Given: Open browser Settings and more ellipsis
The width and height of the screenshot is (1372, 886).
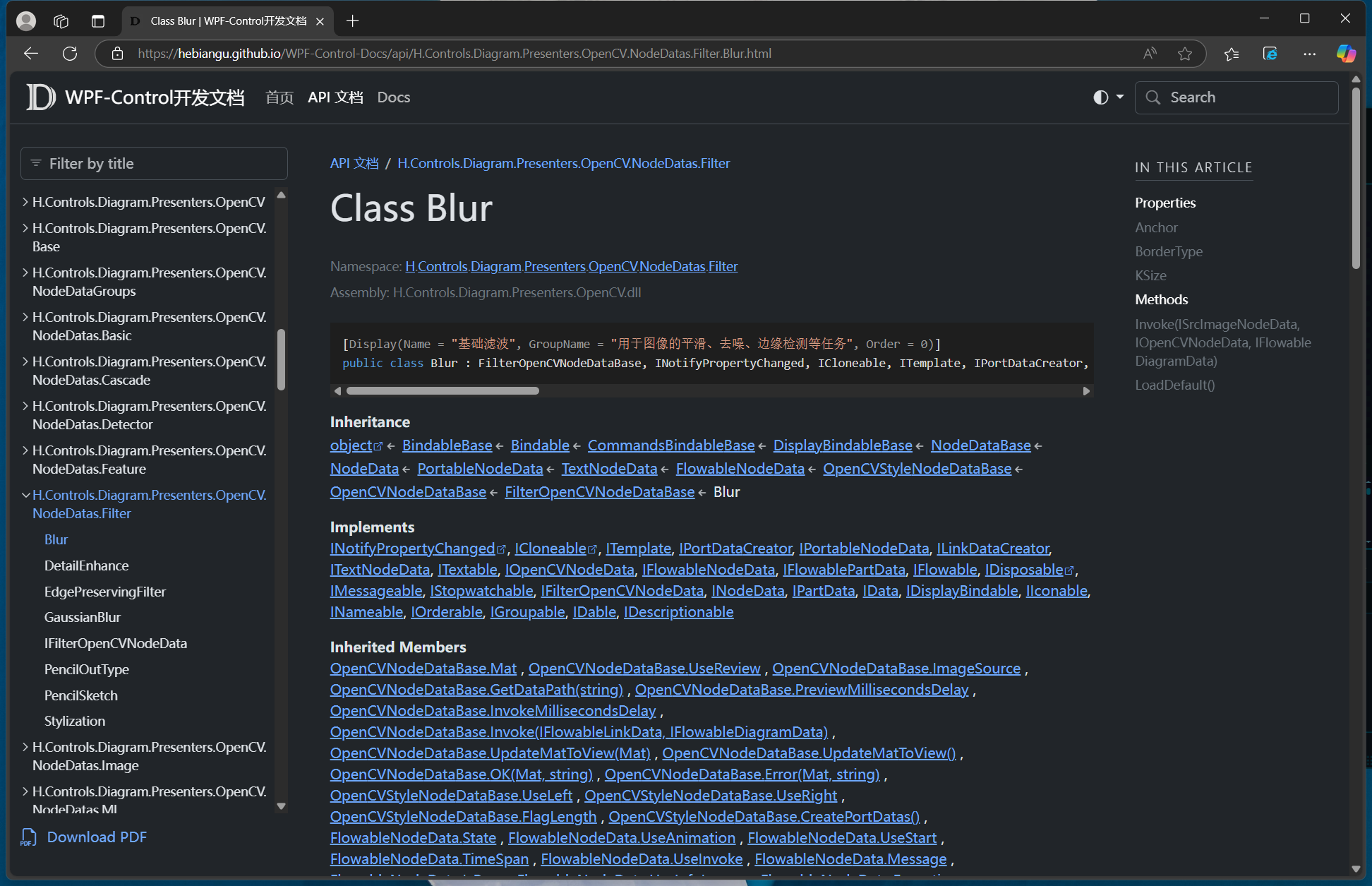Looking at the screenshot, I should [1309, 54].
